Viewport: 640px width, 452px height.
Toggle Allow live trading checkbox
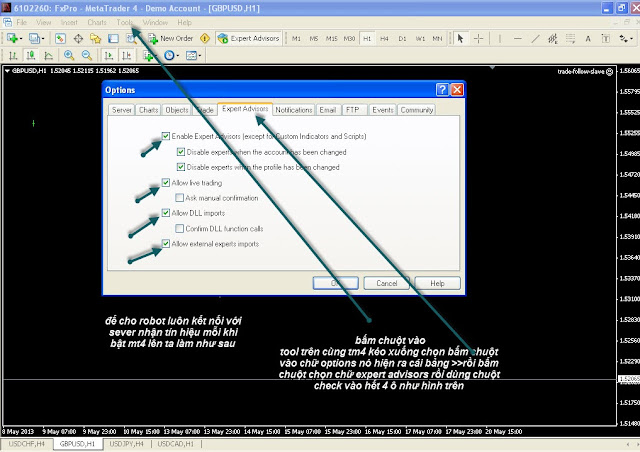tap(166, 183)
